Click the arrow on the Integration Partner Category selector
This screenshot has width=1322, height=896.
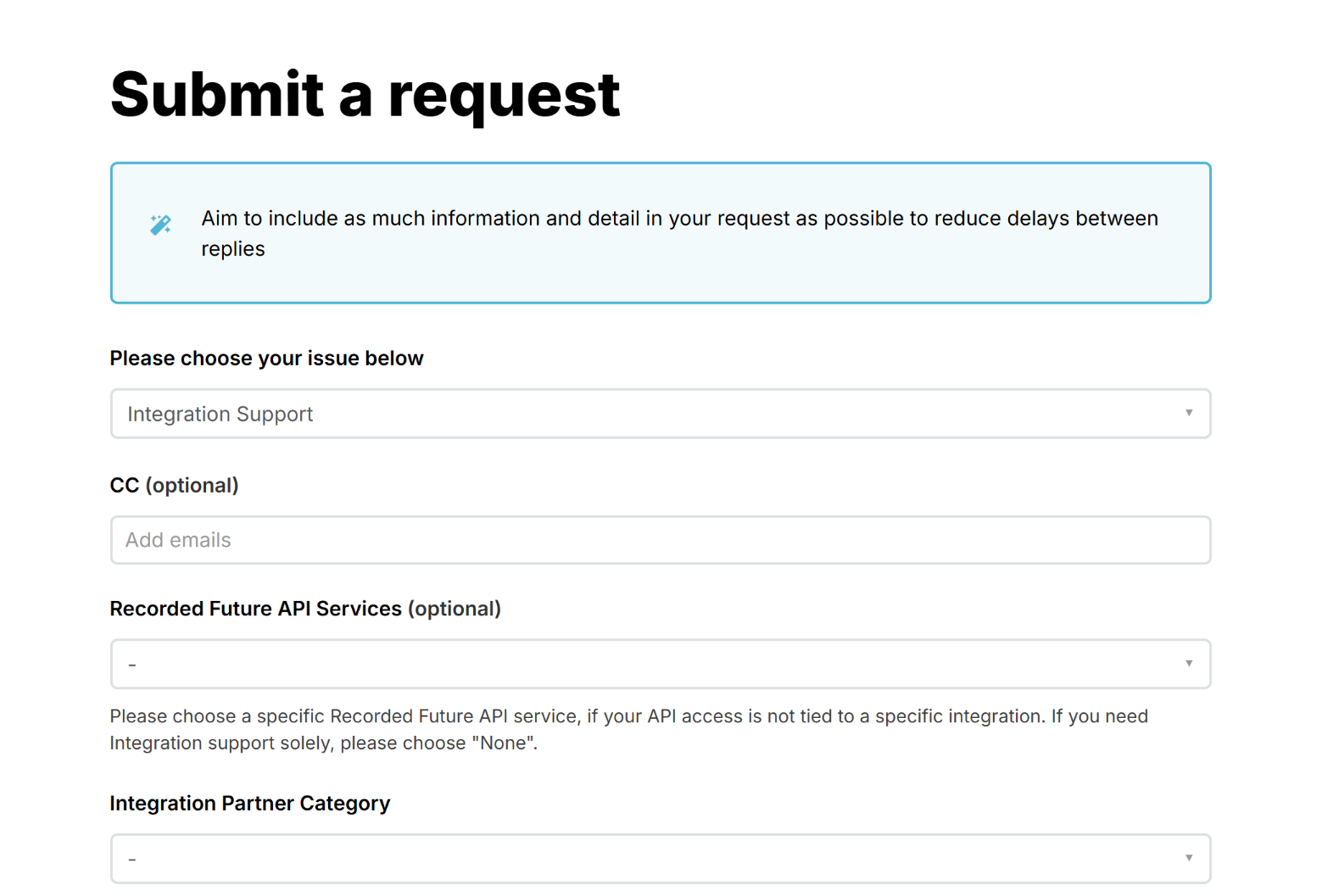(x=1189, y=859)
